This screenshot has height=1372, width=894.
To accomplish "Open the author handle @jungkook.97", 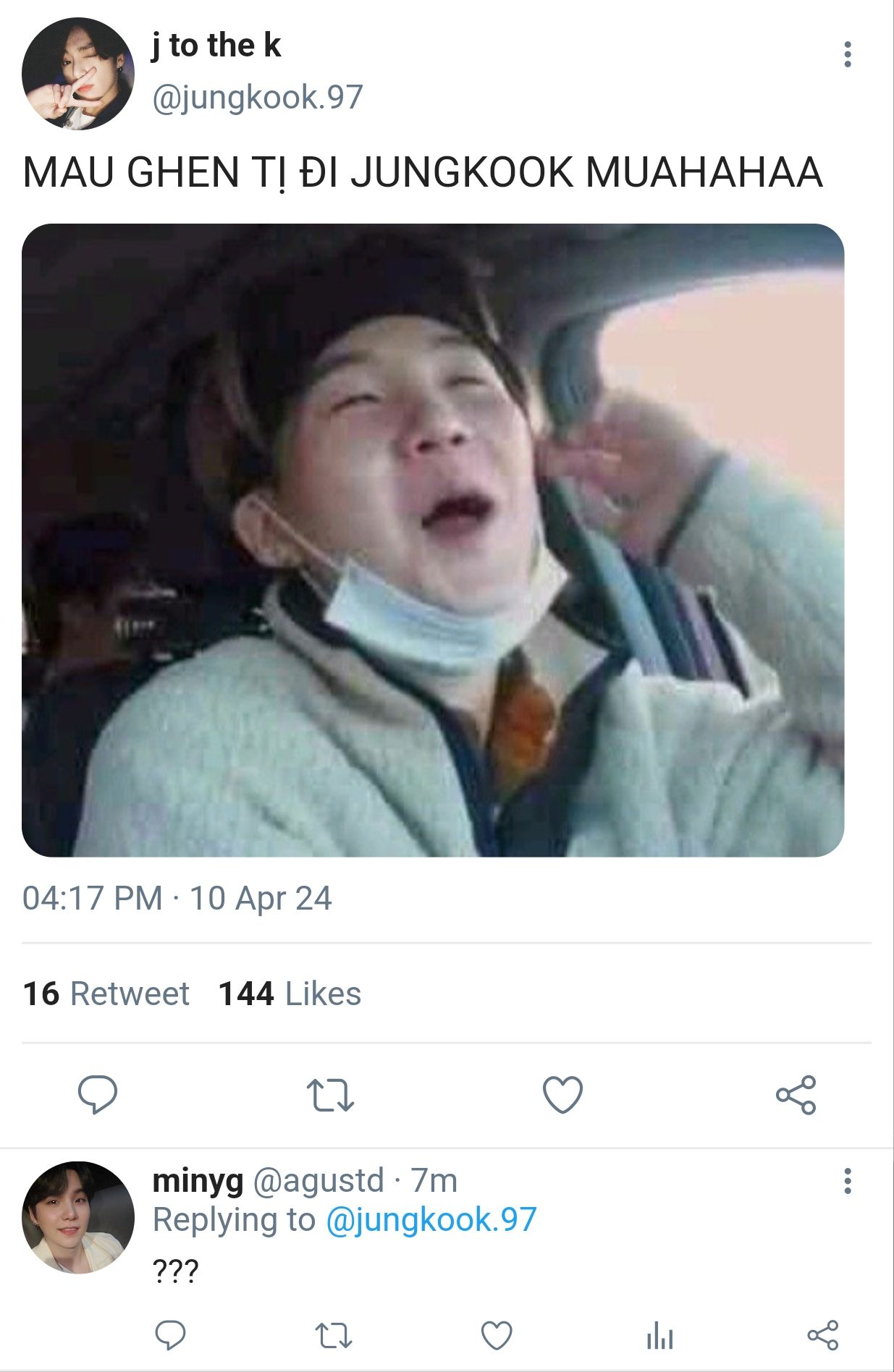I will coord(257,98).
